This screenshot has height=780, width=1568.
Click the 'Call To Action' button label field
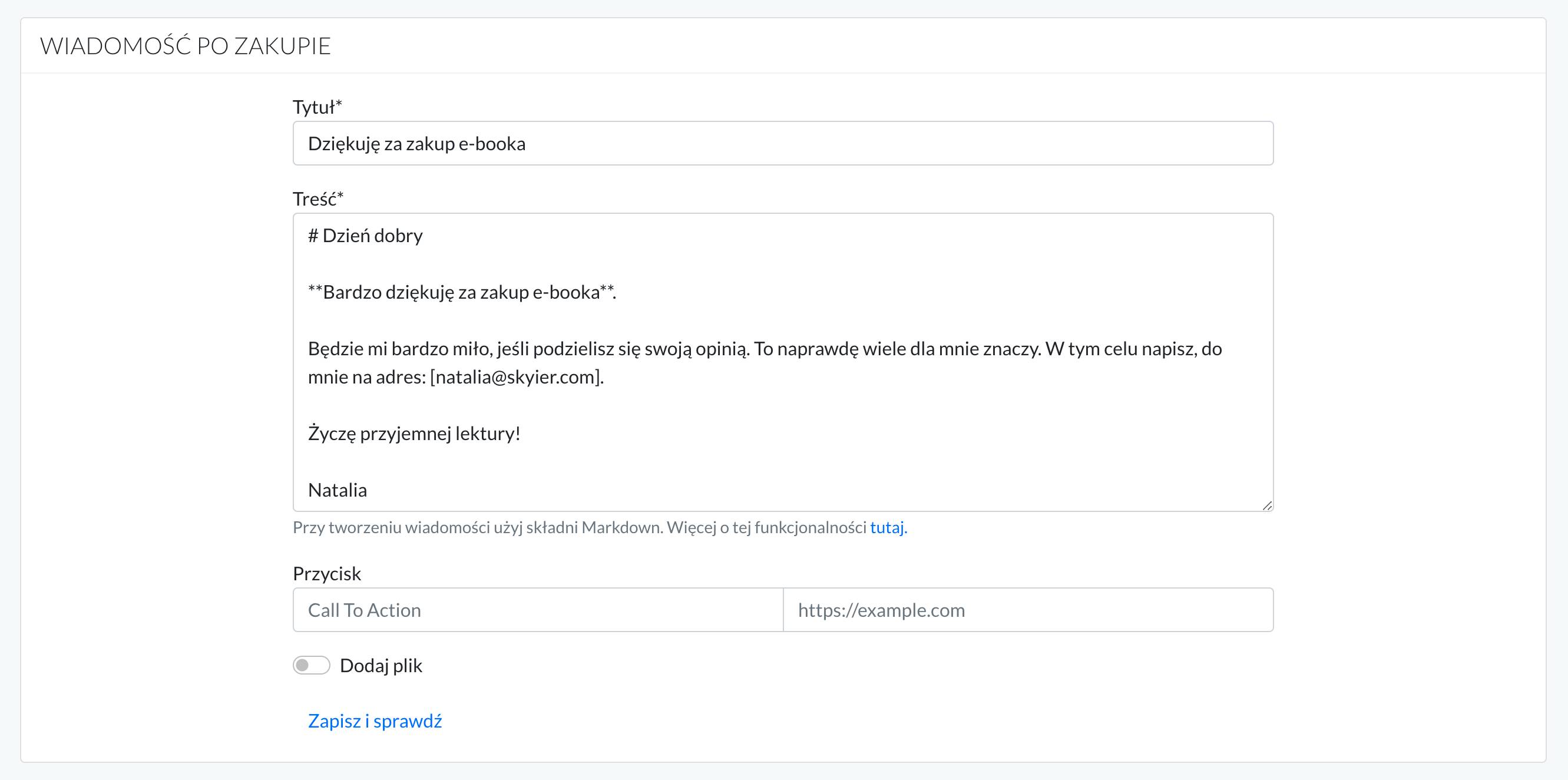537,609
